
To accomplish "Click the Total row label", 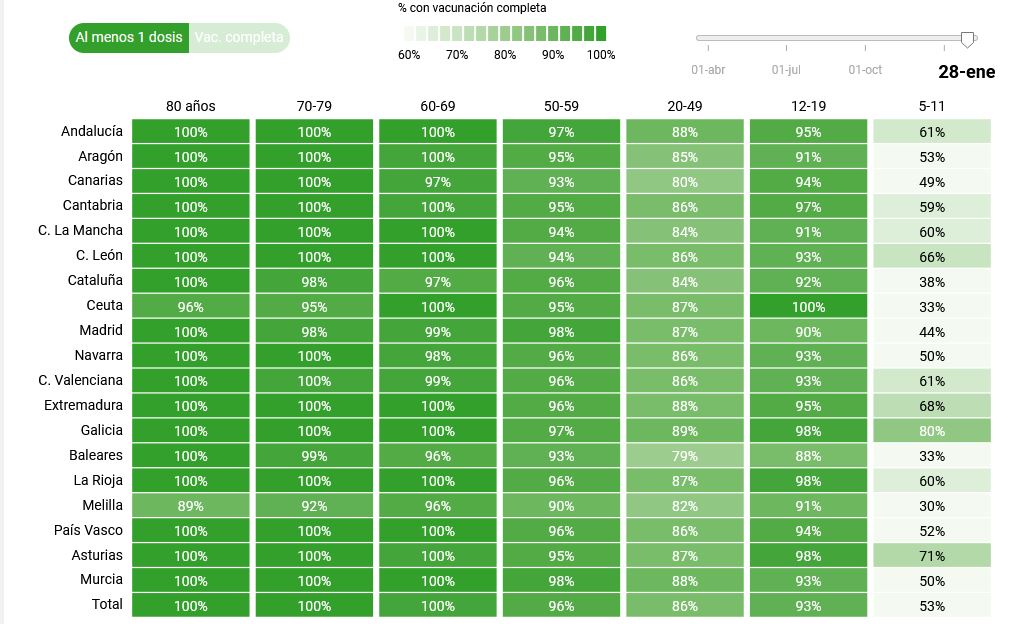I will coord(107,605).
